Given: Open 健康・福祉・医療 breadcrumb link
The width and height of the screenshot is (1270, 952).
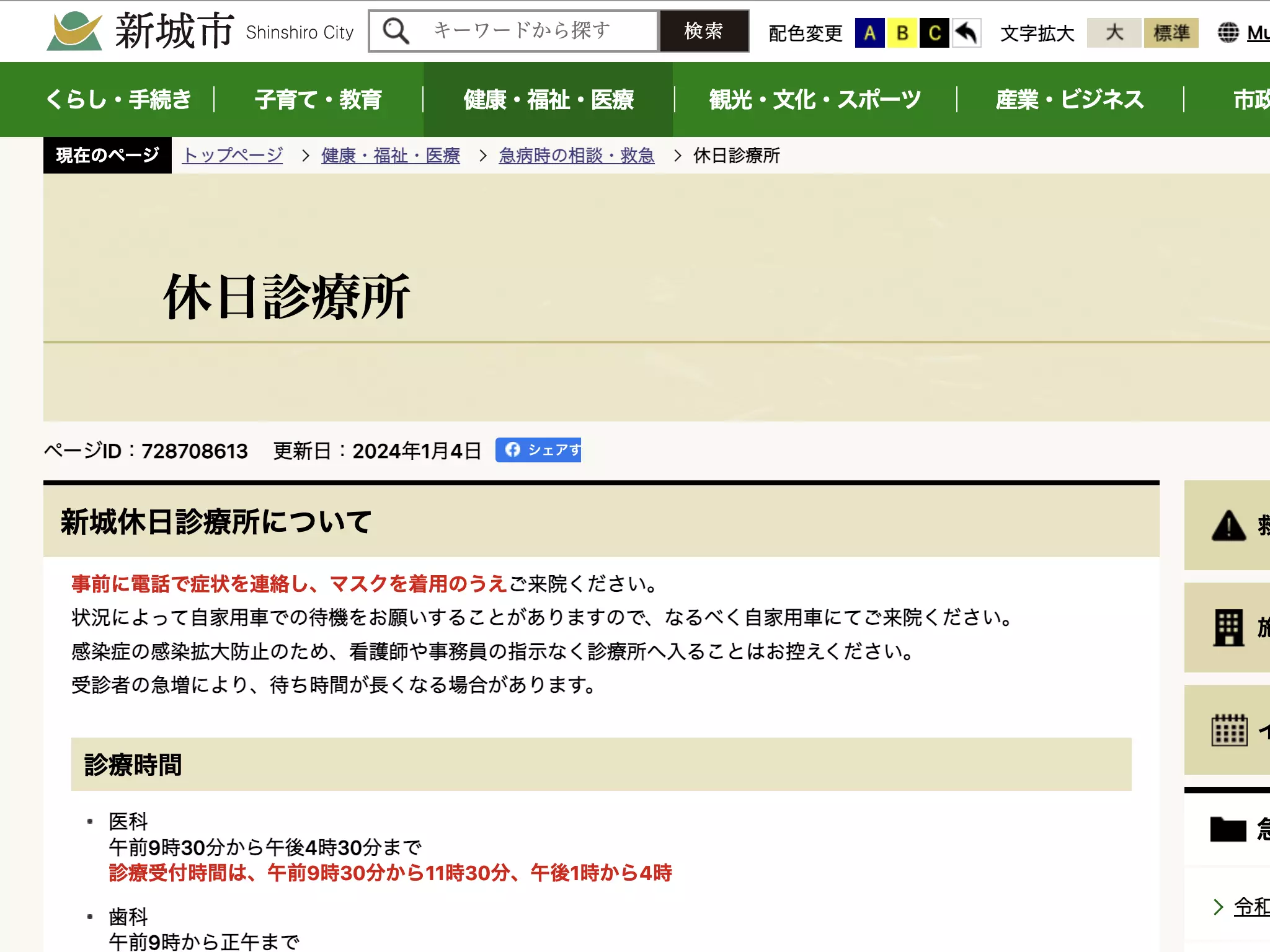Looking at the screenshot, I should [391, 155].
